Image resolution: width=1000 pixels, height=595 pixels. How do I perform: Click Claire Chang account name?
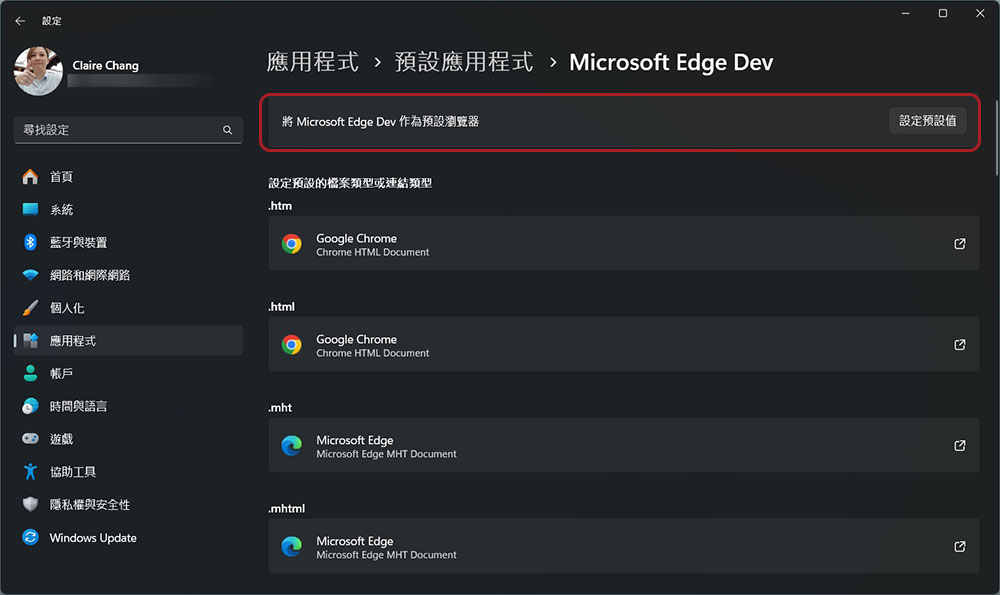pyautogui.click(x=105, y=65)
